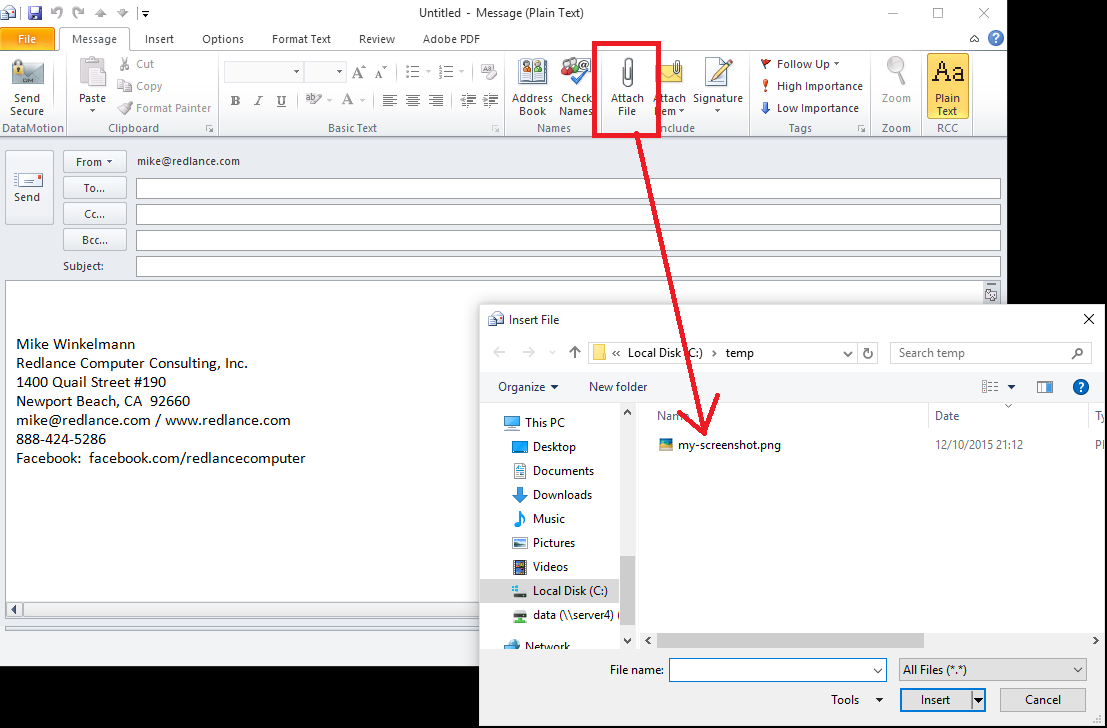This screenshot has width=1107, height=728.
Task: Increase indent icon
Action: point(490,101)
